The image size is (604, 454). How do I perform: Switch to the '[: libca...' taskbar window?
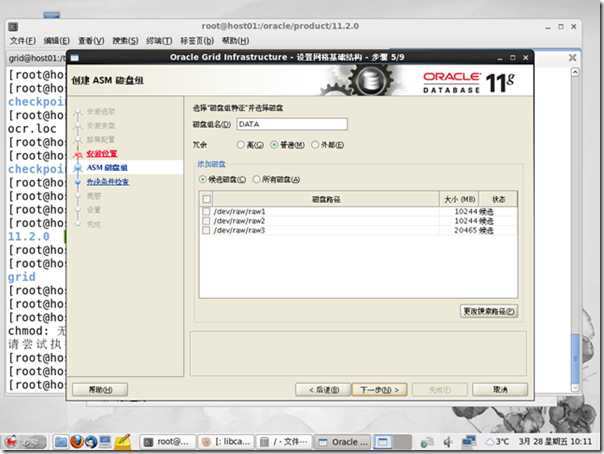[227, 442]
